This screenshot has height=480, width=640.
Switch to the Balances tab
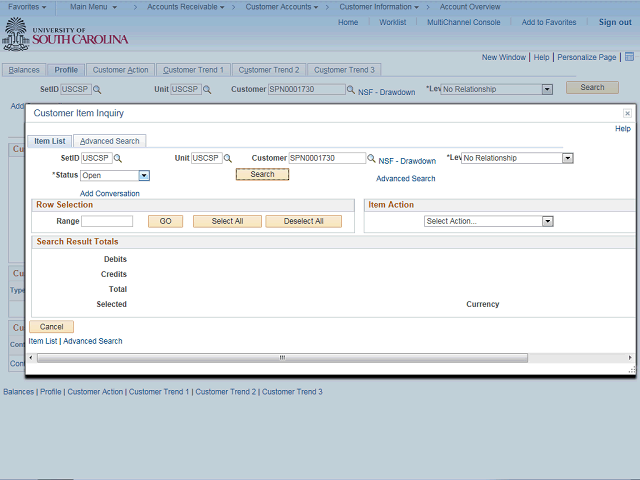point(24,70)
